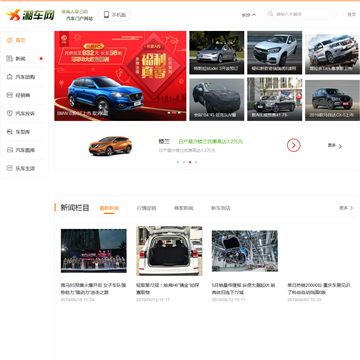
Task: Open 汽车图库 photo gallery in sidebar
Action: 25,150
